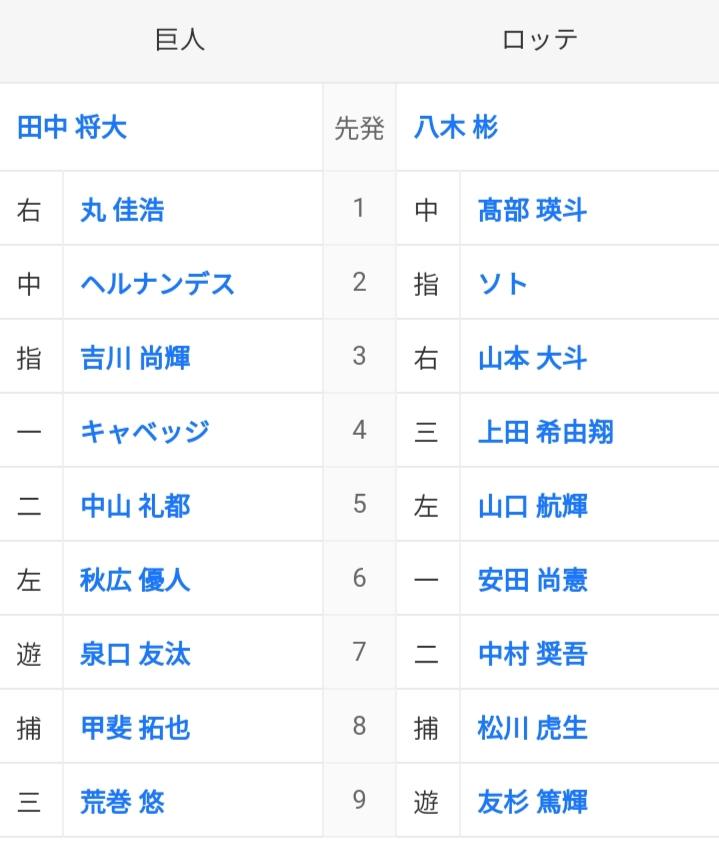Viewport: 719px width, 856px height.
Task: Click 泉口 友汰 shortstop link
Action: click(135, 654)
